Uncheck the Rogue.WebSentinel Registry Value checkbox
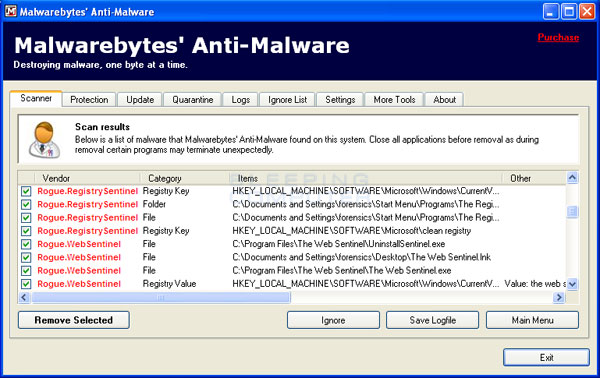The height and width of the screenshot is (378, 600). [26, 284]
